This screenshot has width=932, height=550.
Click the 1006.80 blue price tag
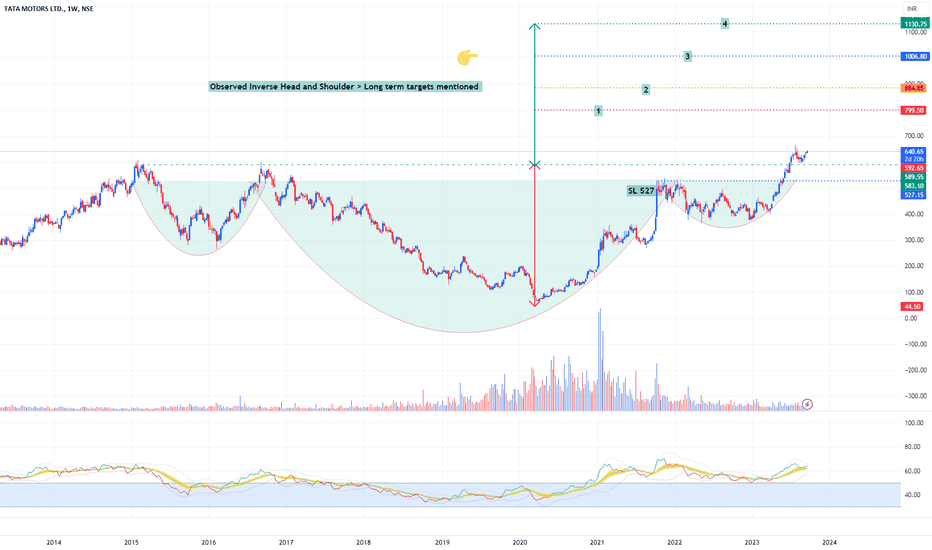915,56
